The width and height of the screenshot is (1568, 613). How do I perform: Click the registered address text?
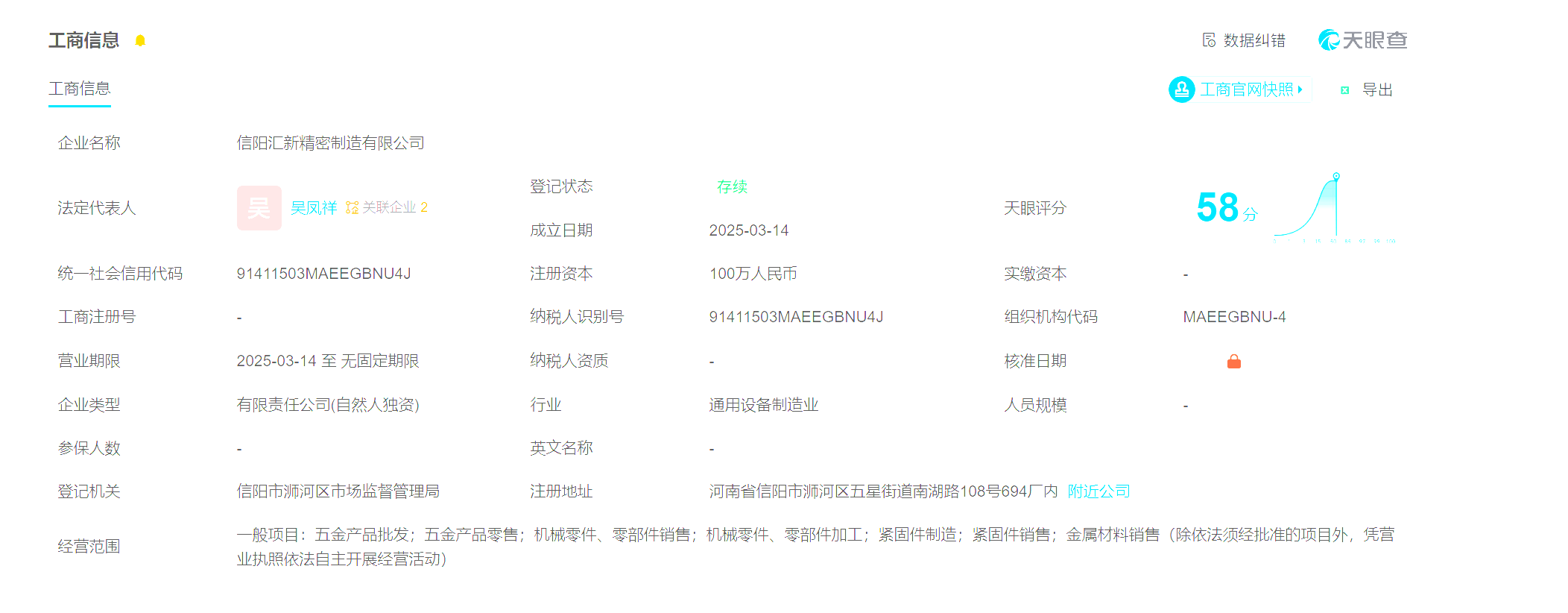click(x=884, y=491)
